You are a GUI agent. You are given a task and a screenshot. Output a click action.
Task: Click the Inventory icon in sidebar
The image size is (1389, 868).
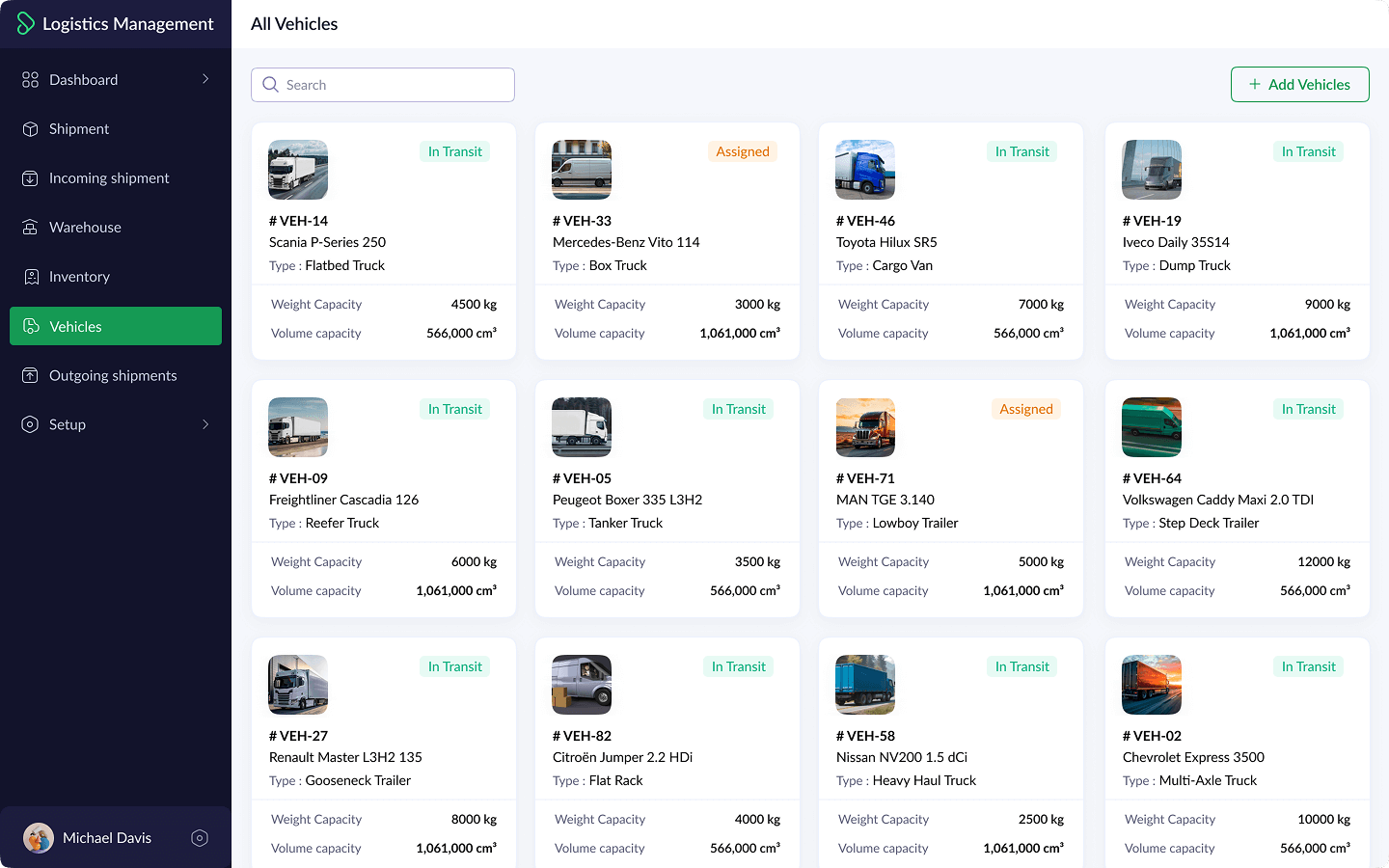coord(31,277)
